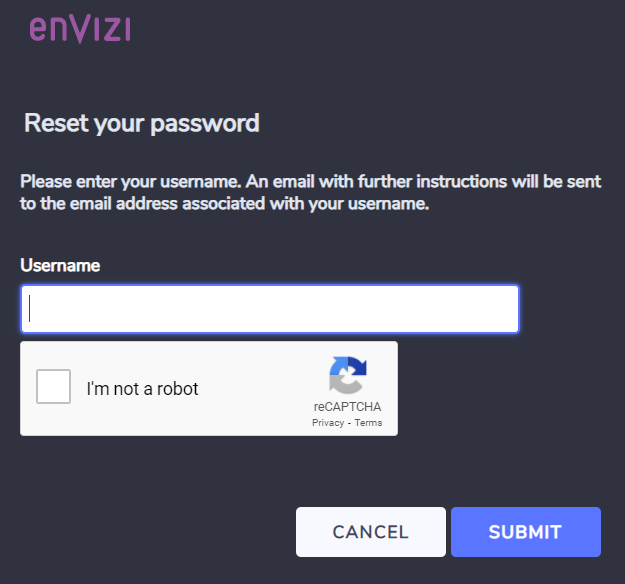Click the "I'm not a robot" label text

pyautogui.click(x=142, y=389)
